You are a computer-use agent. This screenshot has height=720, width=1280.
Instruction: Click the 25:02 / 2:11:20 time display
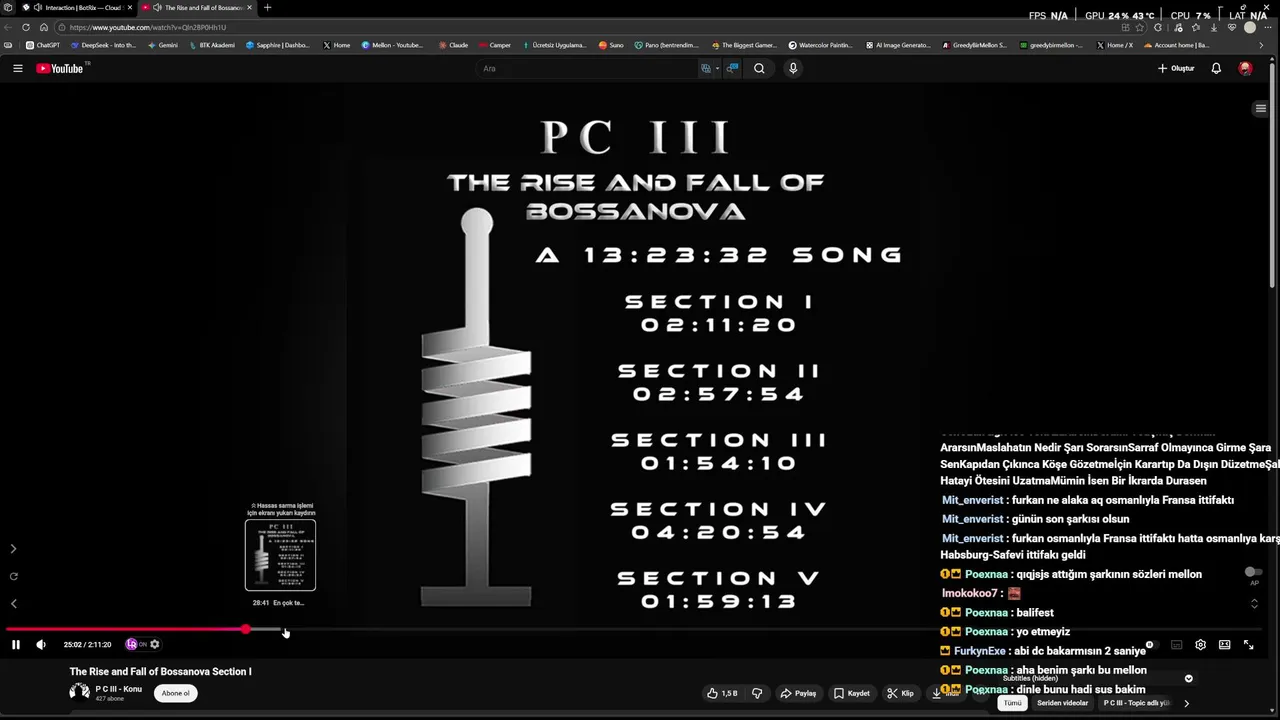pyautogui.click(x=87, y=645)
